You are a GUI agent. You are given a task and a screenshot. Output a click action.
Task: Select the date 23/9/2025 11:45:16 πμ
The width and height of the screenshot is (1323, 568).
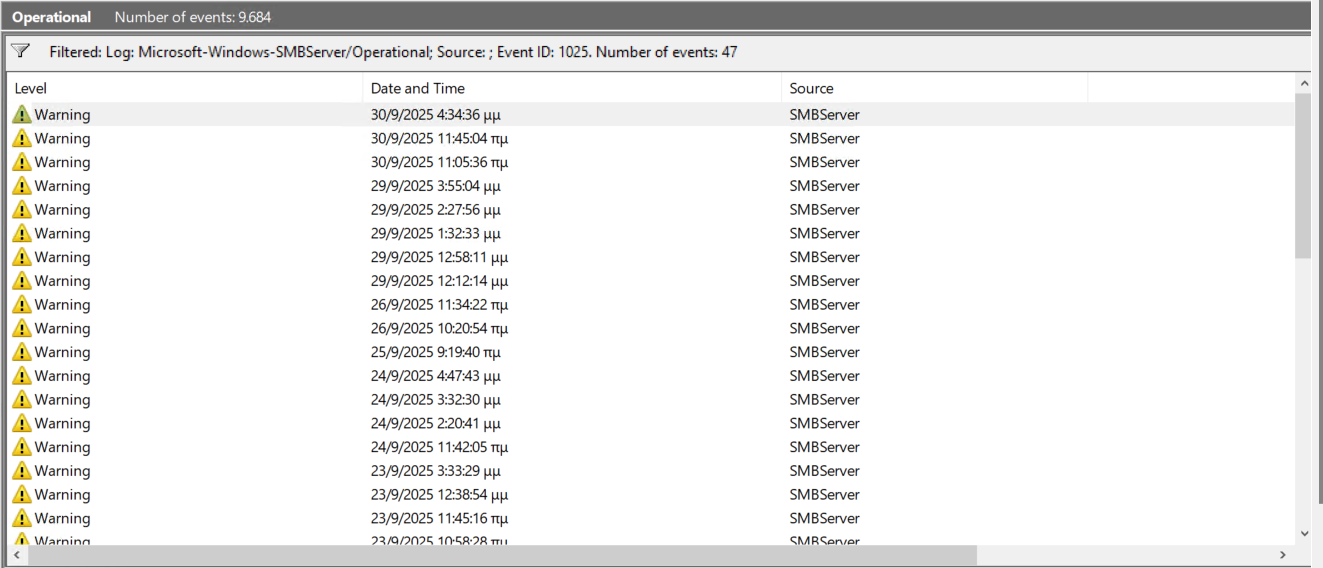(x=439, y=519)
